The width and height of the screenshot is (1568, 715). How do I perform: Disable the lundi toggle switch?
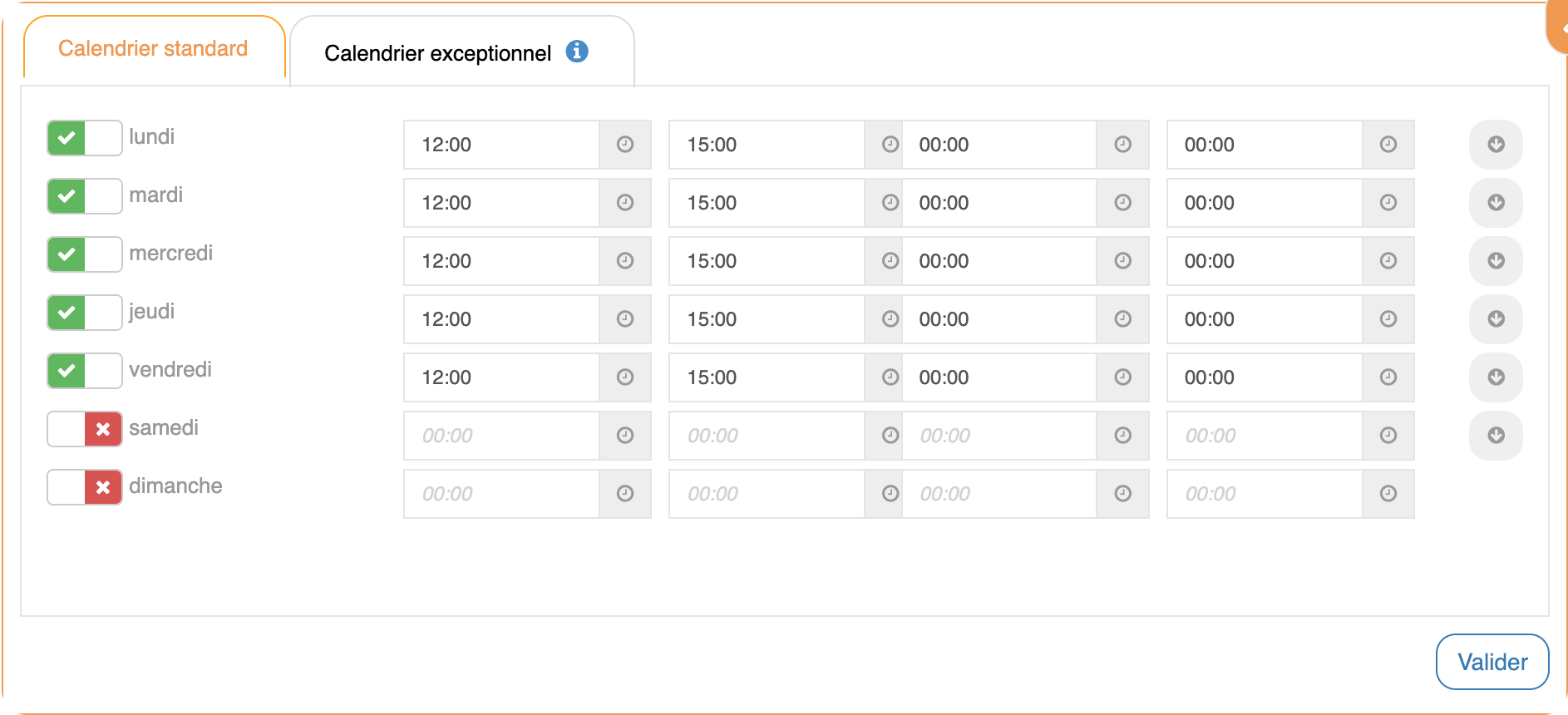[84, 138]
